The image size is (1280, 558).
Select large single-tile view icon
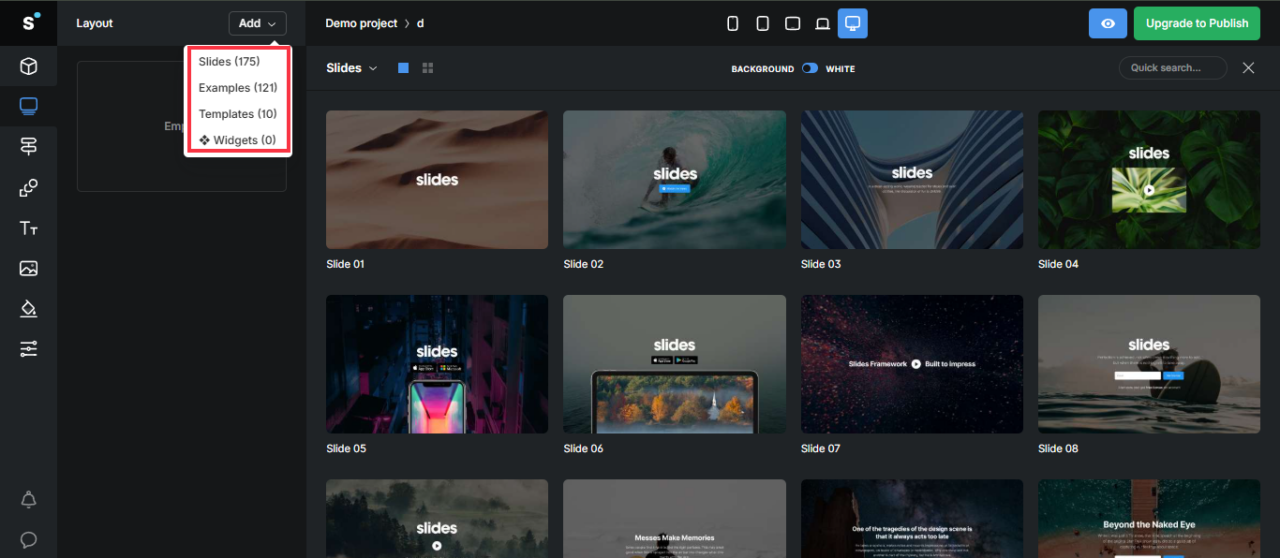[x=403, y=68]
